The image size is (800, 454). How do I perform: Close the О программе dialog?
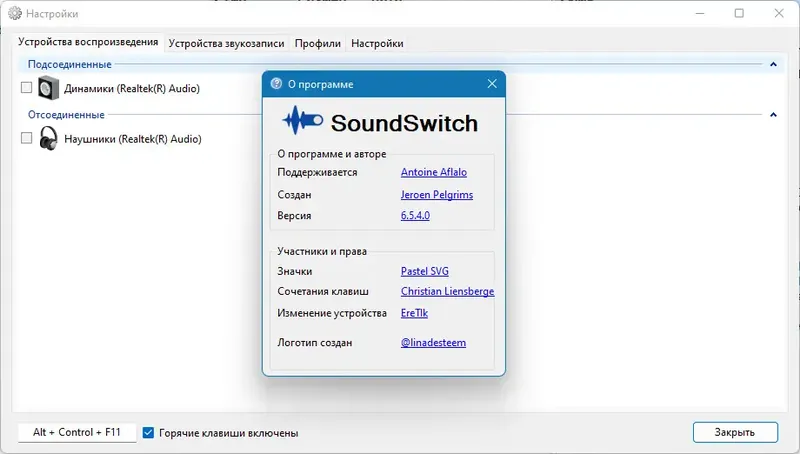pos(492,84)
